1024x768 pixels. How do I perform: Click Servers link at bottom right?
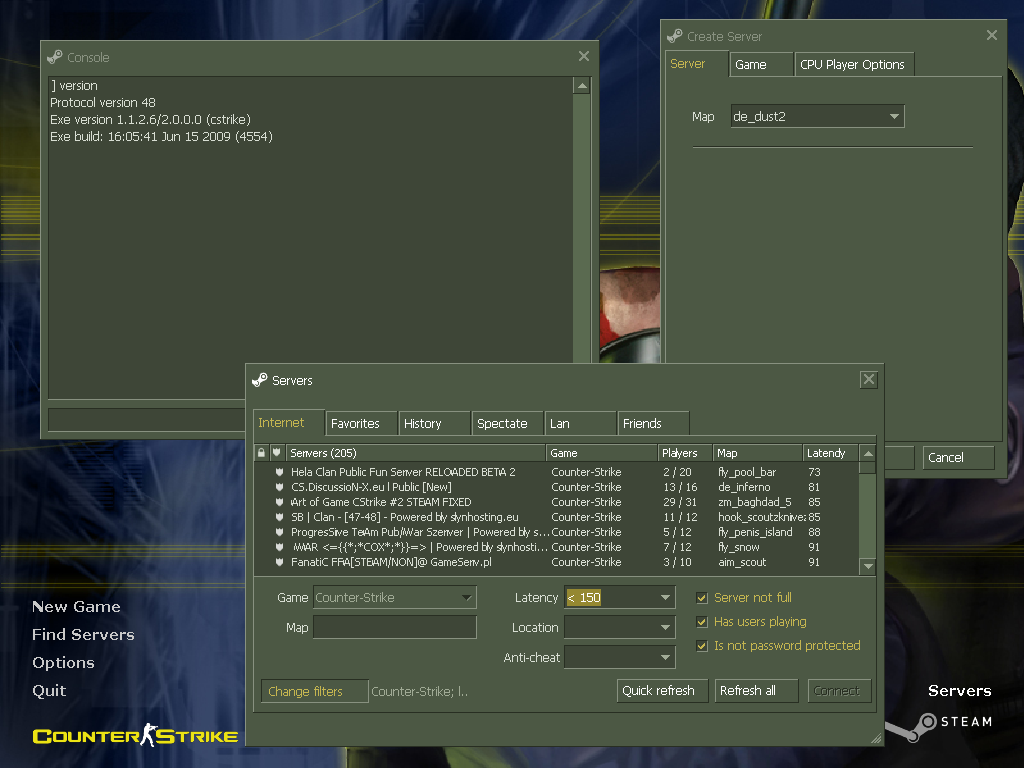[959, 691]
